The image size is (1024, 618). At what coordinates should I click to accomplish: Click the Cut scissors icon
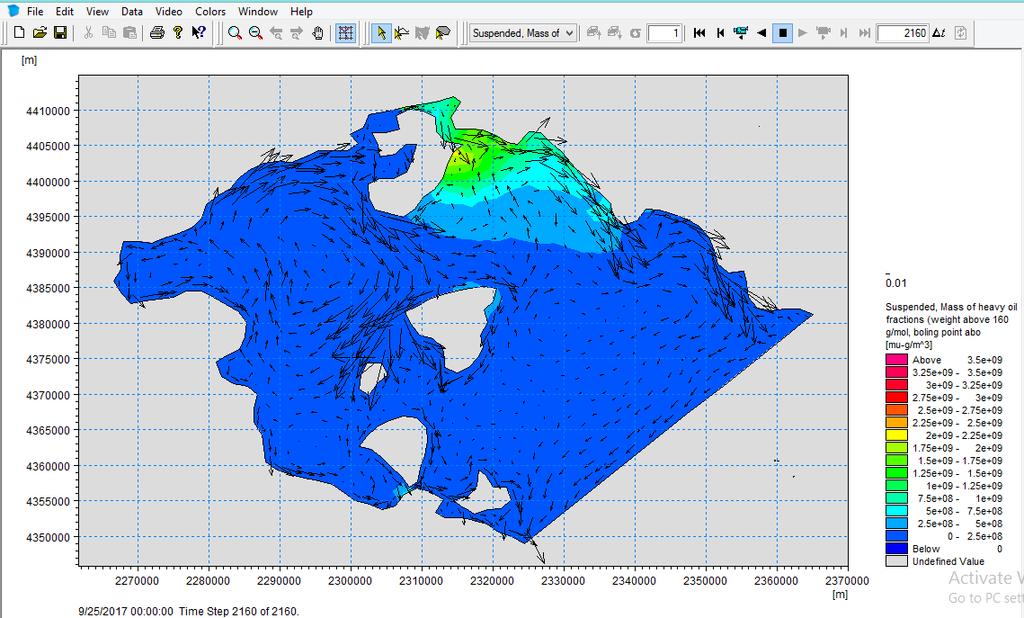[x=88, y=33]
